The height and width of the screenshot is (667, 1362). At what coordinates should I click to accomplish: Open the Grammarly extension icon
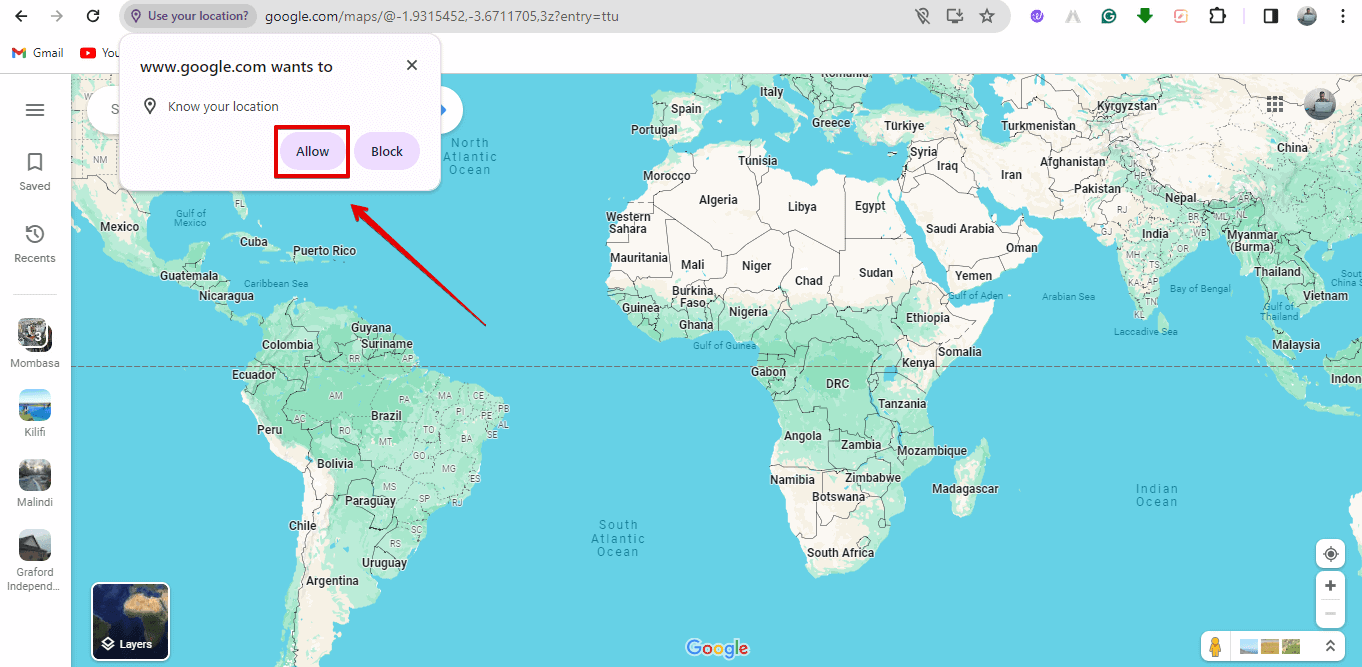tap(1108, 16)
